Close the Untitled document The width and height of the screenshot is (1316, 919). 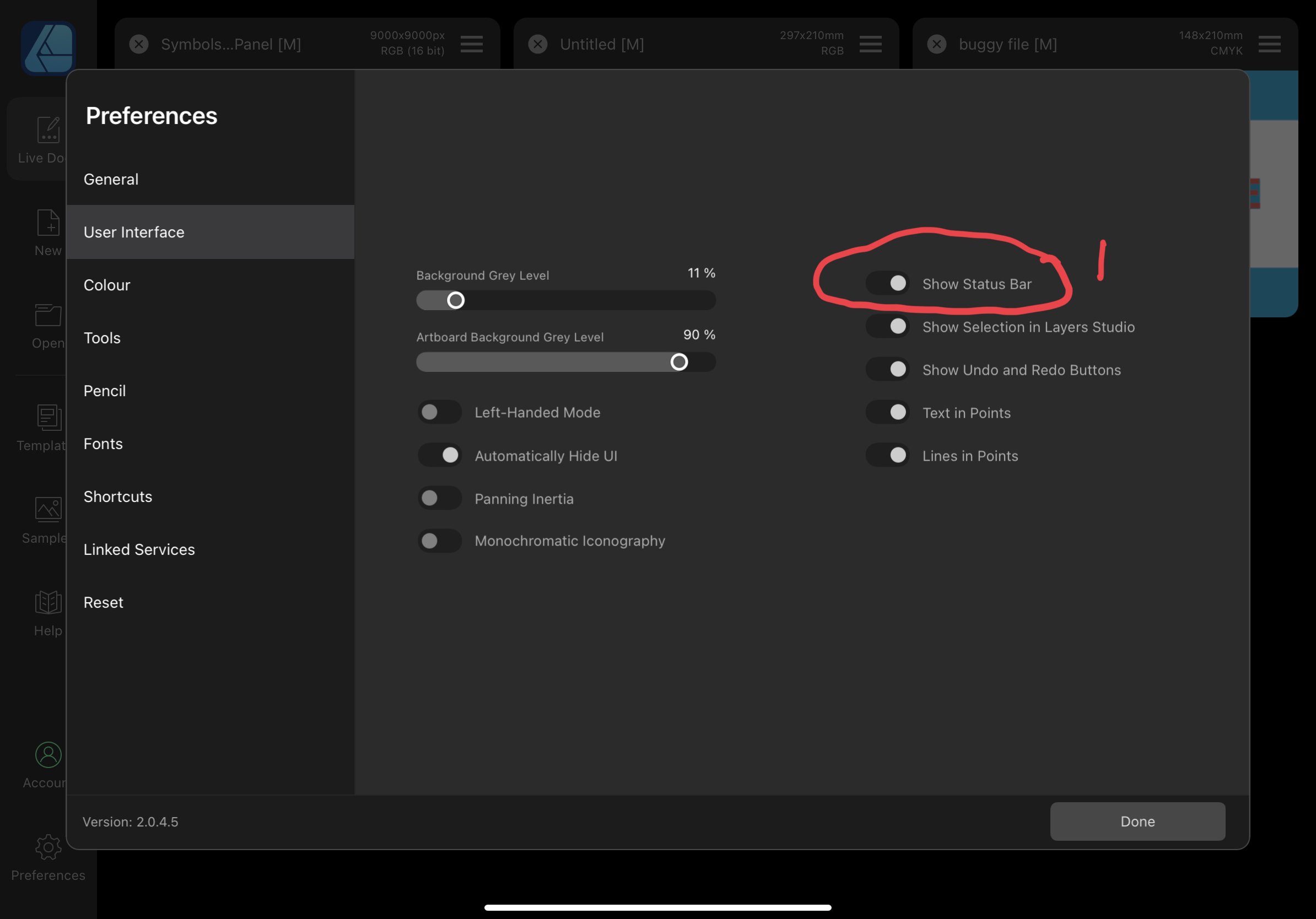tap(537, 44)
